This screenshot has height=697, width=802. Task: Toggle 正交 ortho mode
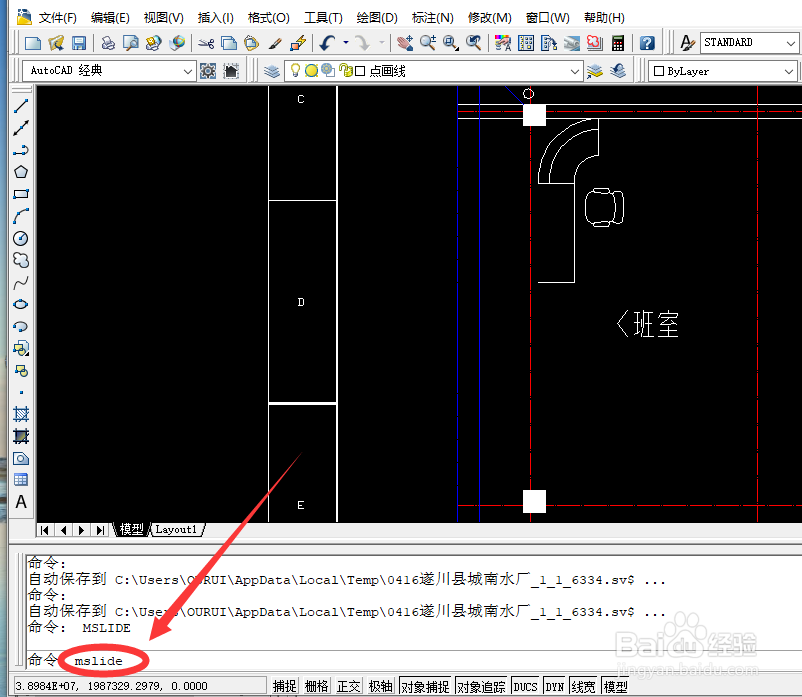[x=349, y=686]
